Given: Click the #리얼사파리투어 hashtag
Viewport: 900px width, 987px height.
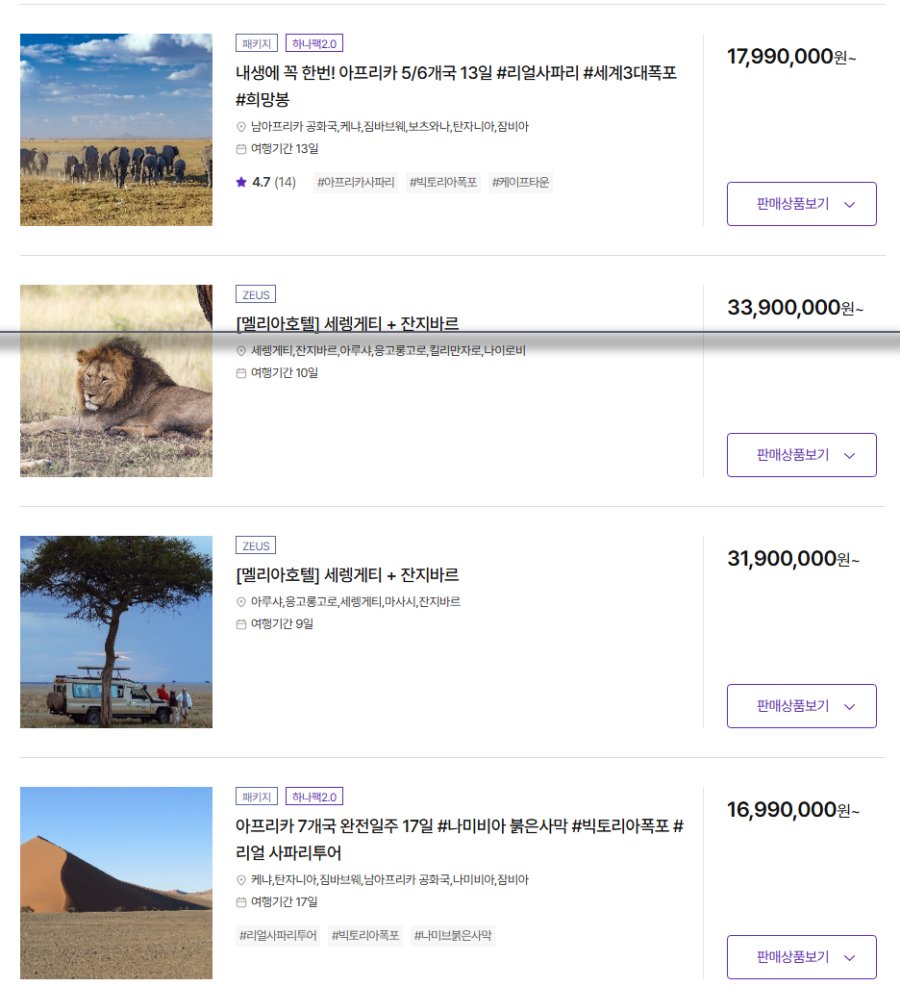Looking at the screenshot, I should (278, 935).
